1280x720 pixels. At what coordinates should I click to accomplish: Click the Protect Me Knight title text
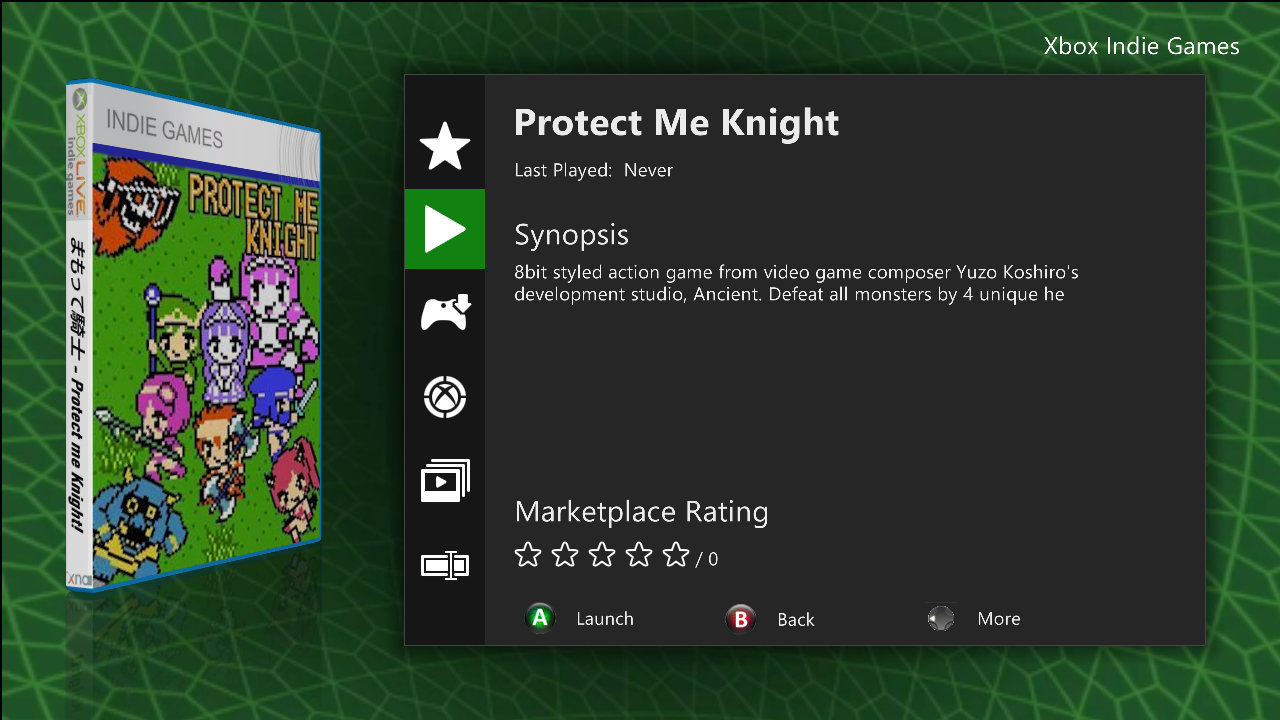[676, 123]
